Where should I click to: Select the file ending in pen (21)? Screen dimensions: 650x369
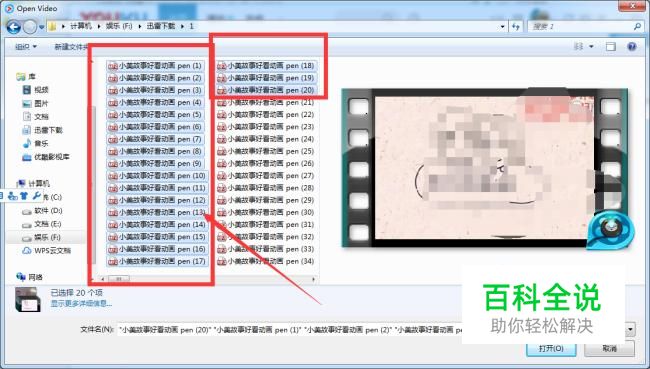pyautogui.click(x=266, y=102)
